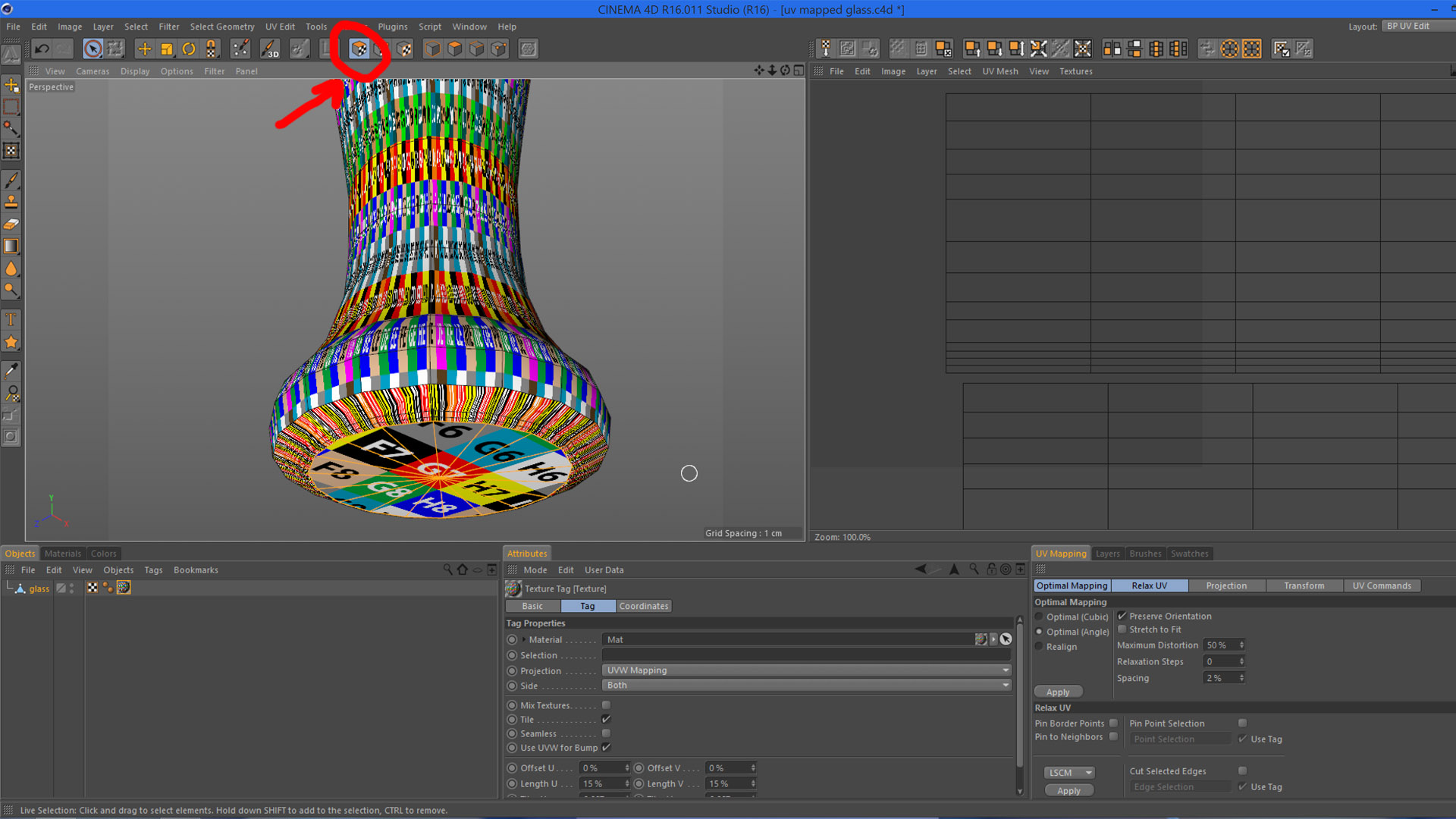The image size is (1456, 819).
Task: Select the Live Selection arrow tool
Action: click(93, 49)
